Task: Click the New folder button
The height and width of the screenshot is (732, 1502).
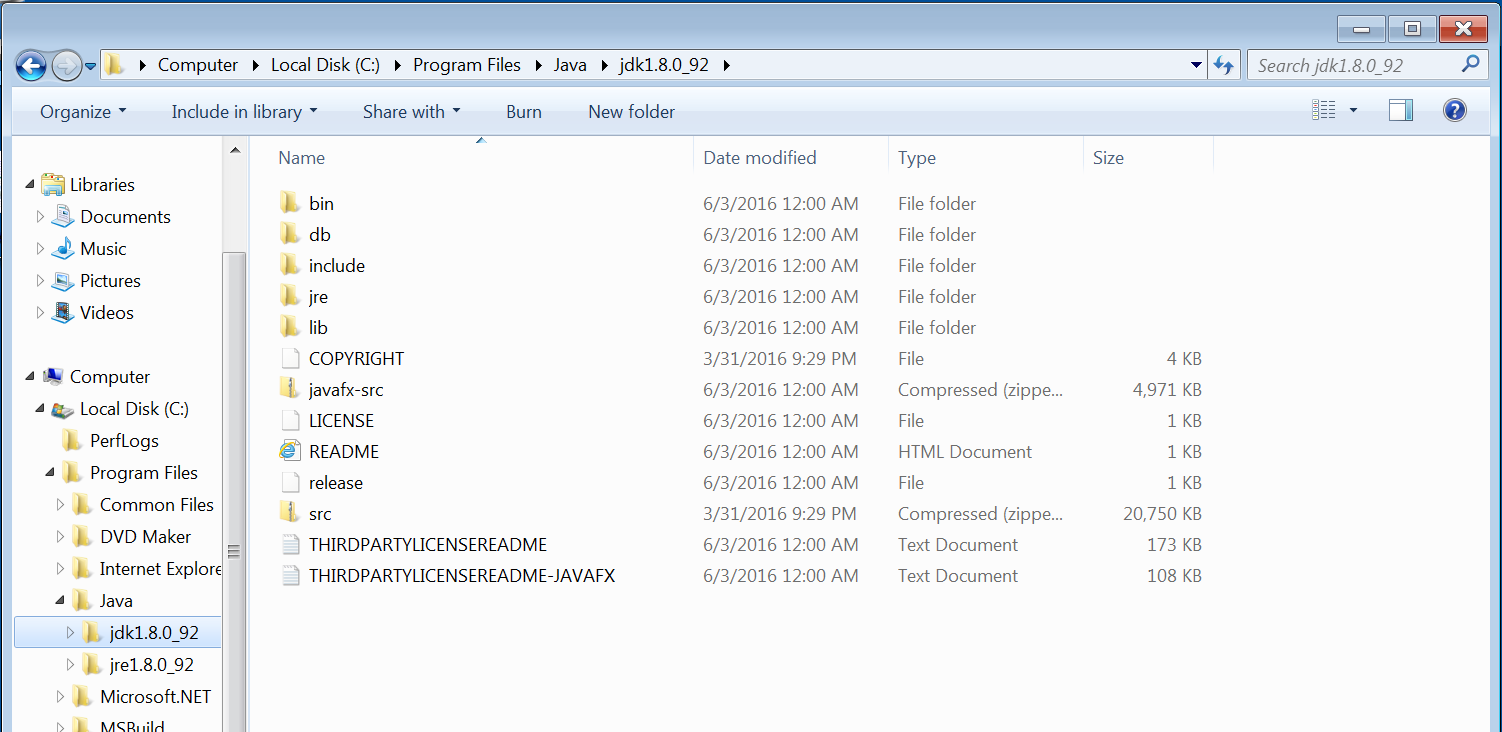Action: tap(631, 112)
